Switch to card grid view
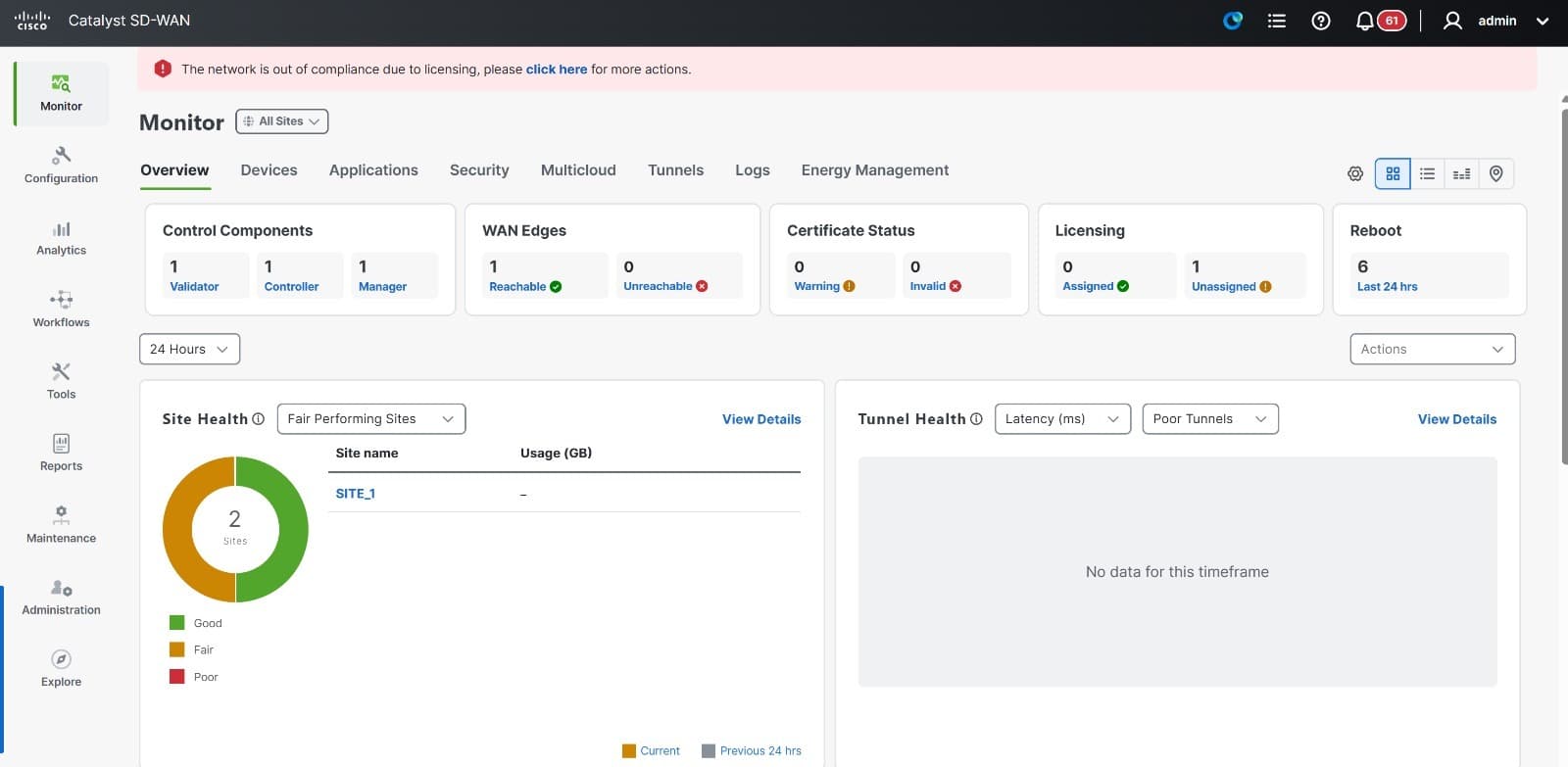Viewport: 1568px width, 767px height. (1393, 173)
